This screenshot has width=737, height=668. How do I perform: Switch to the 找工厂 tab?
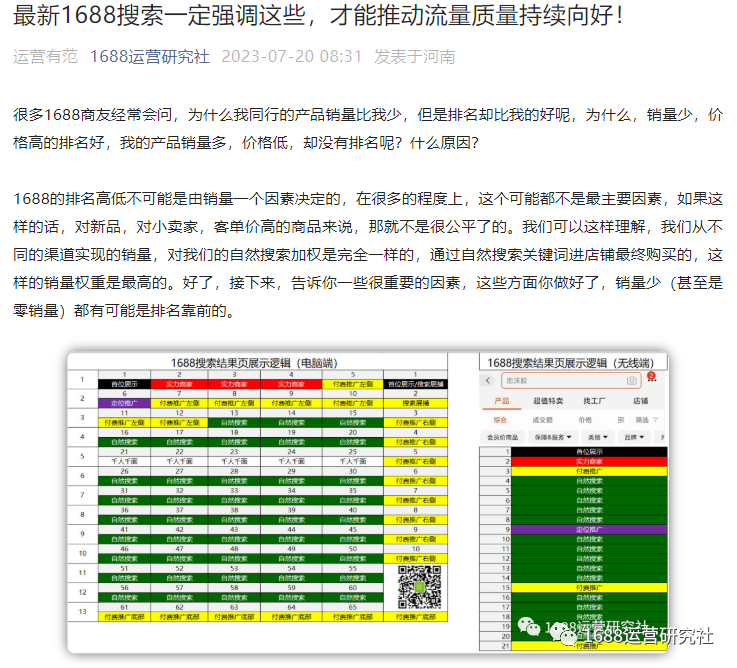pyautogui.click(x=594, y=401)
